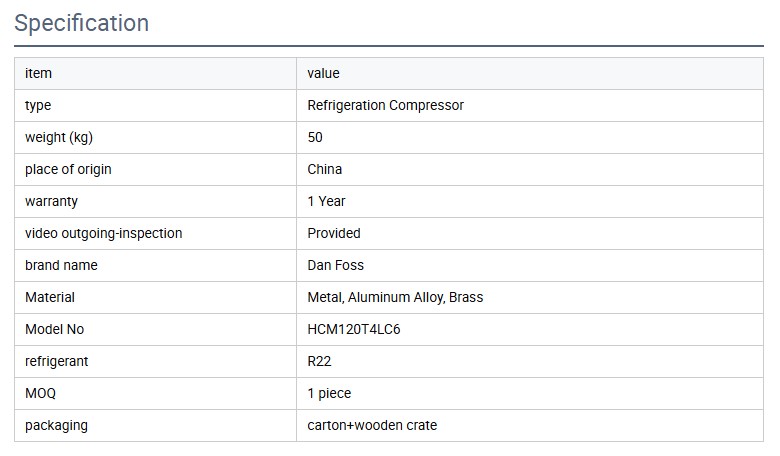Select the weight (kg) label cell

[x=155, y=138]
